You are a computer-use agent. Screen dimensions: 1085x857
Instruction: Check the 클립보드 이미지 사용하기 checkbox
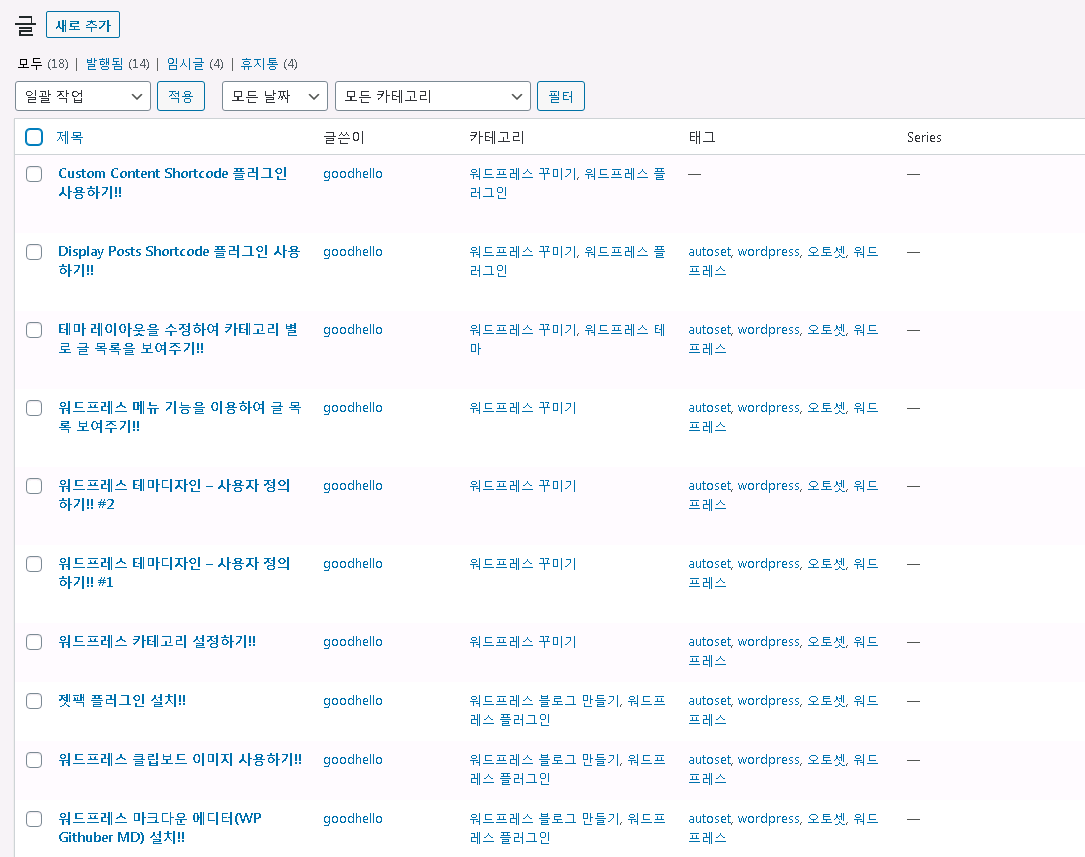[34, 760]
